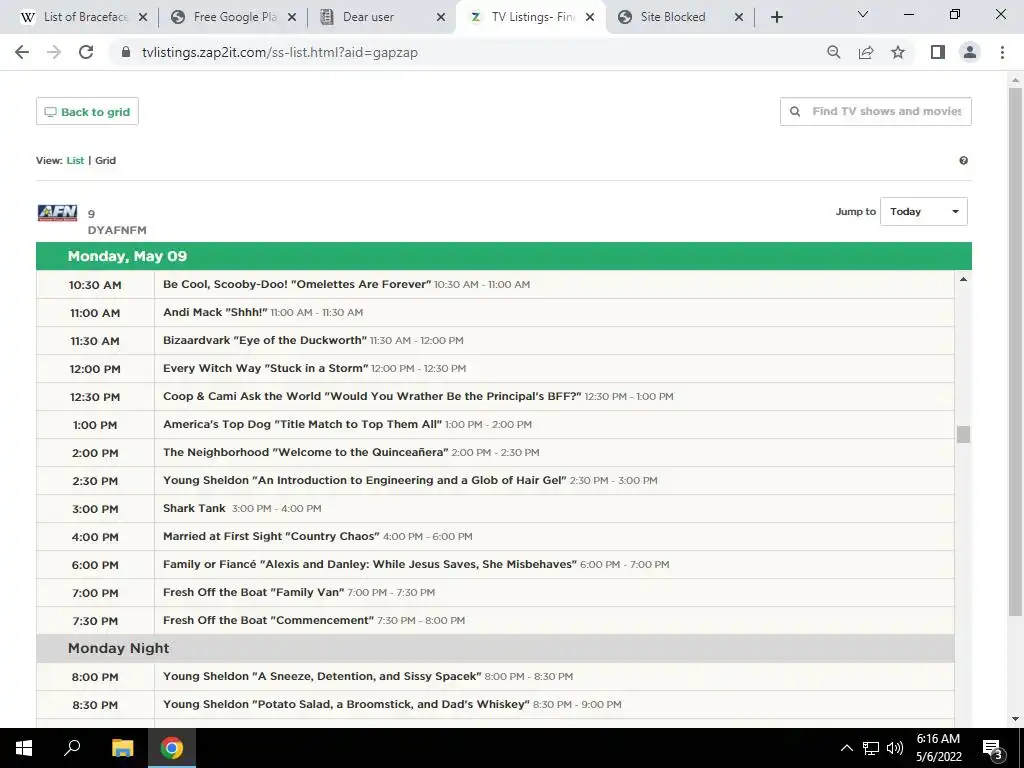The image size is (1024, 768).
Task: Open The Neighborhood Quinceañera listing
Action: tap(306, 453)
